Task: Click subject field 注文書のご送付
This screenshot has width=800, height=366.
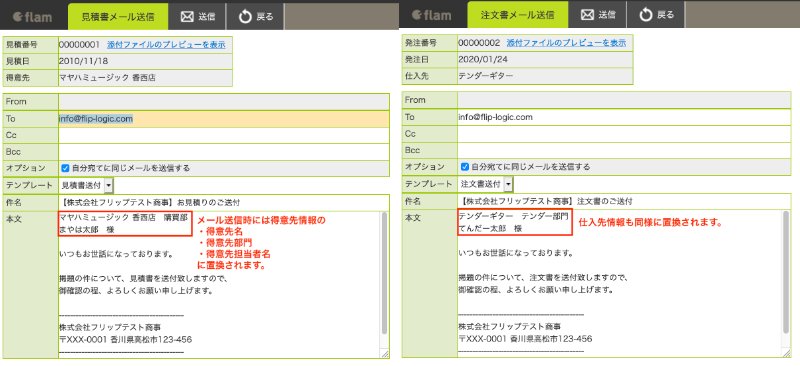Action: pyautogui.click(x=623, y=201)
